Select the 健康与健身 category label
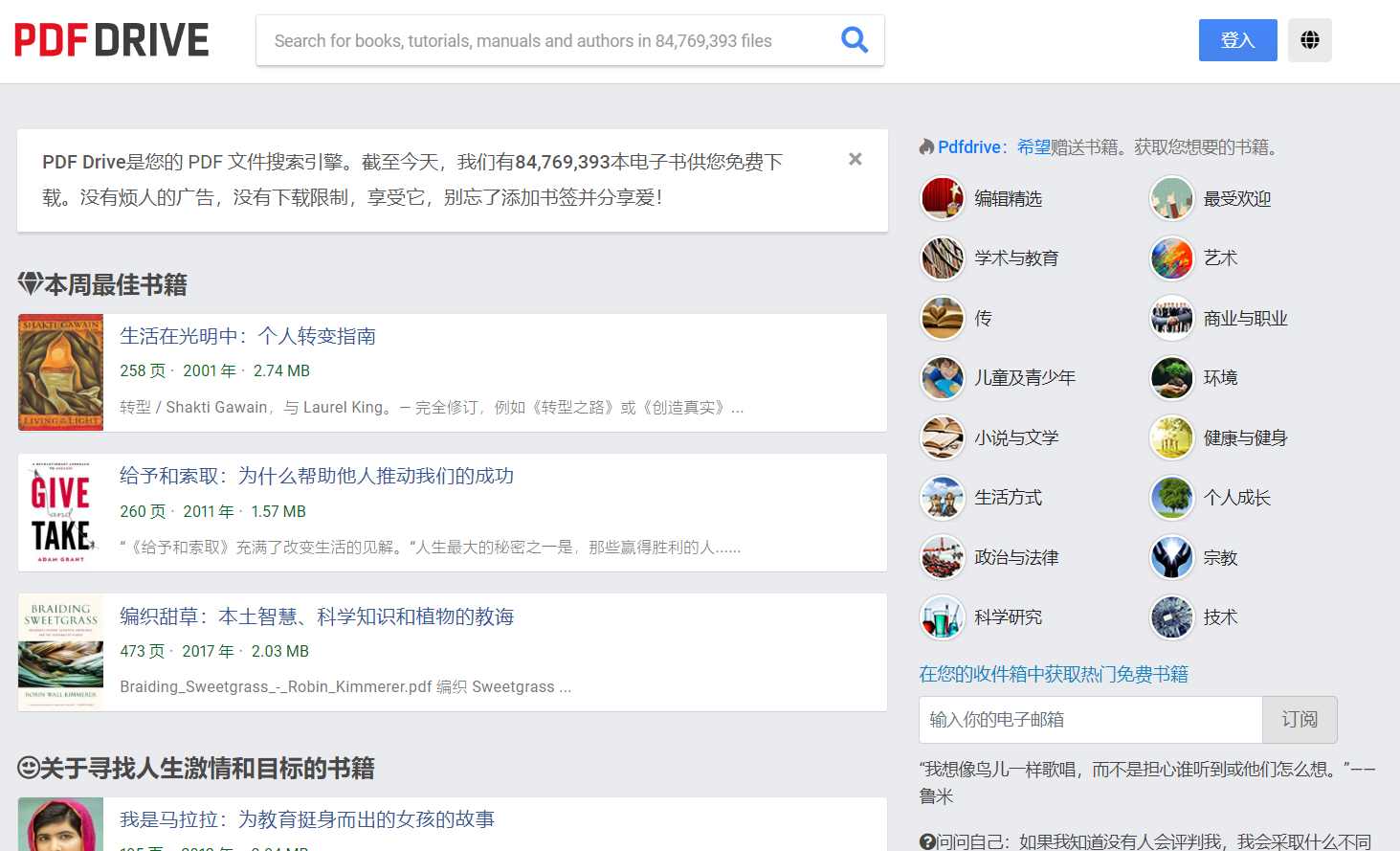The image size is (1400, 851). click(1246, 438)
